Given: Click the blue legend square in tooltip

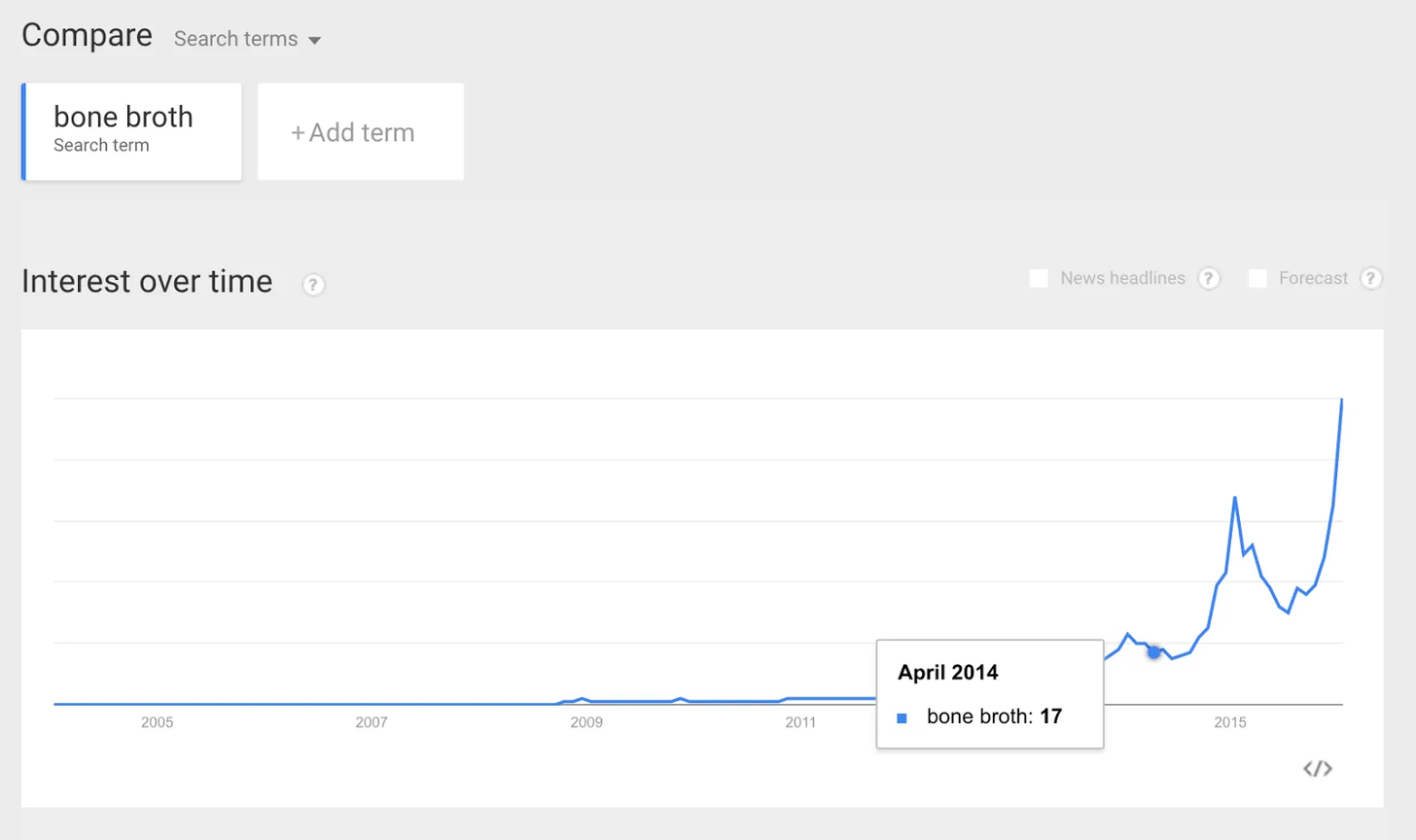Looking at the screenshot, I should point(902,718).
